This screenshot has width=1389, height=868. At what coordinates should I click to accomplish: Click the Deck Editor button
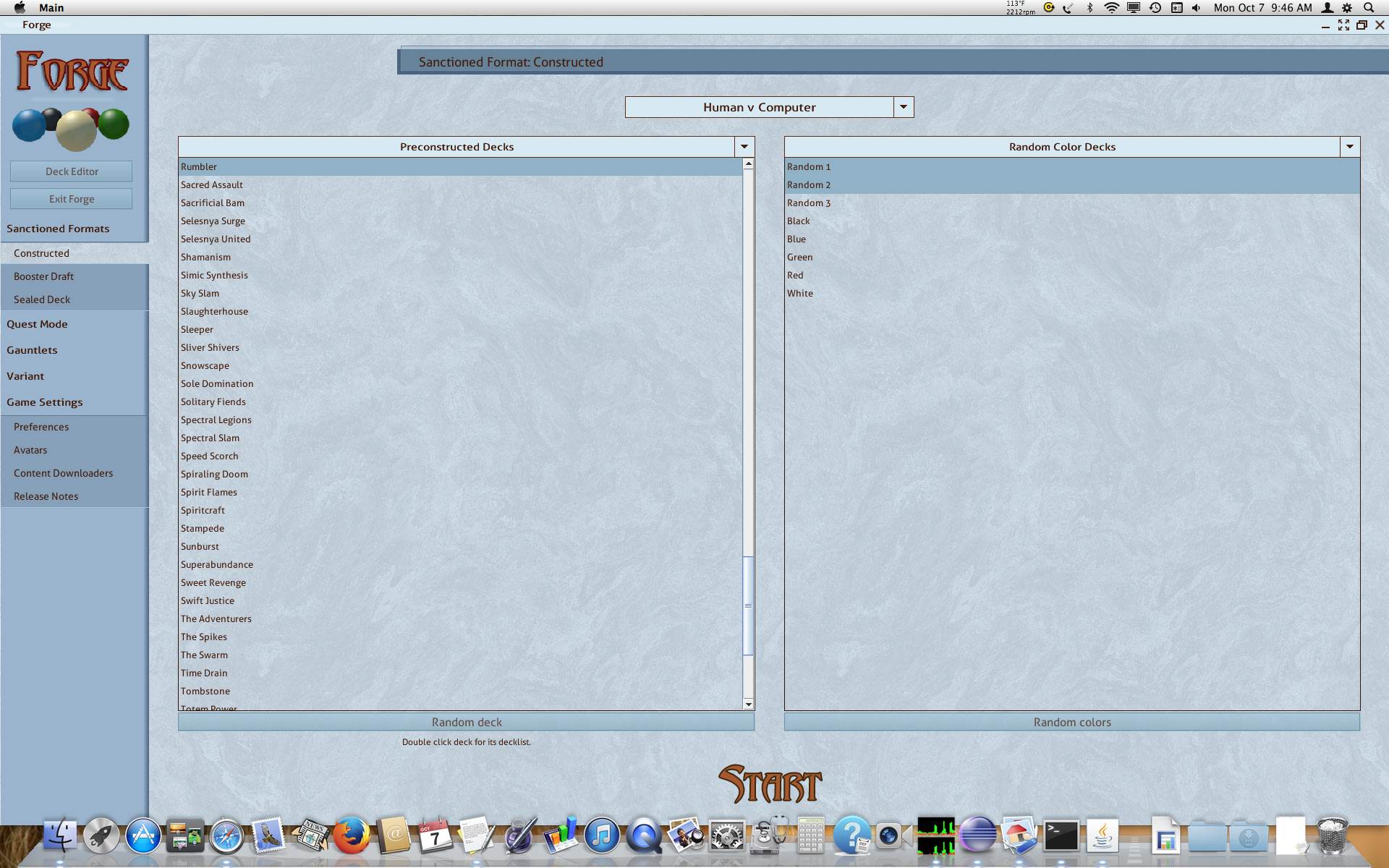coord(72,171)
